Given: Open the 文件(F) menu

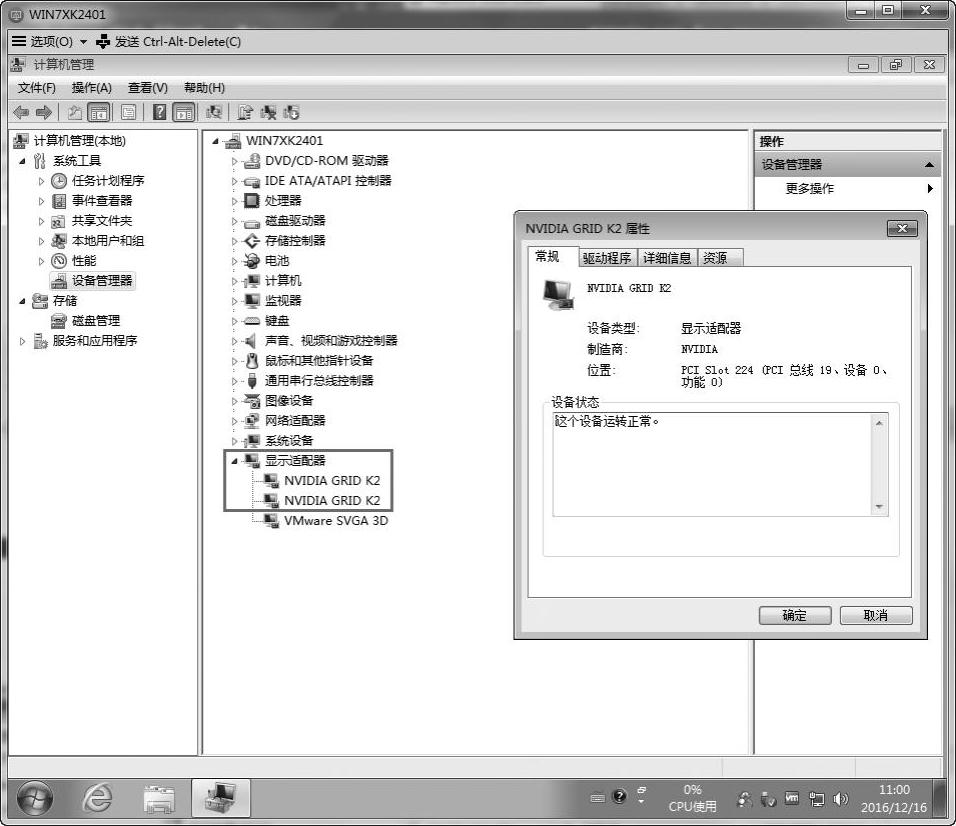Looking at the screenshot, I should [37, 88].
